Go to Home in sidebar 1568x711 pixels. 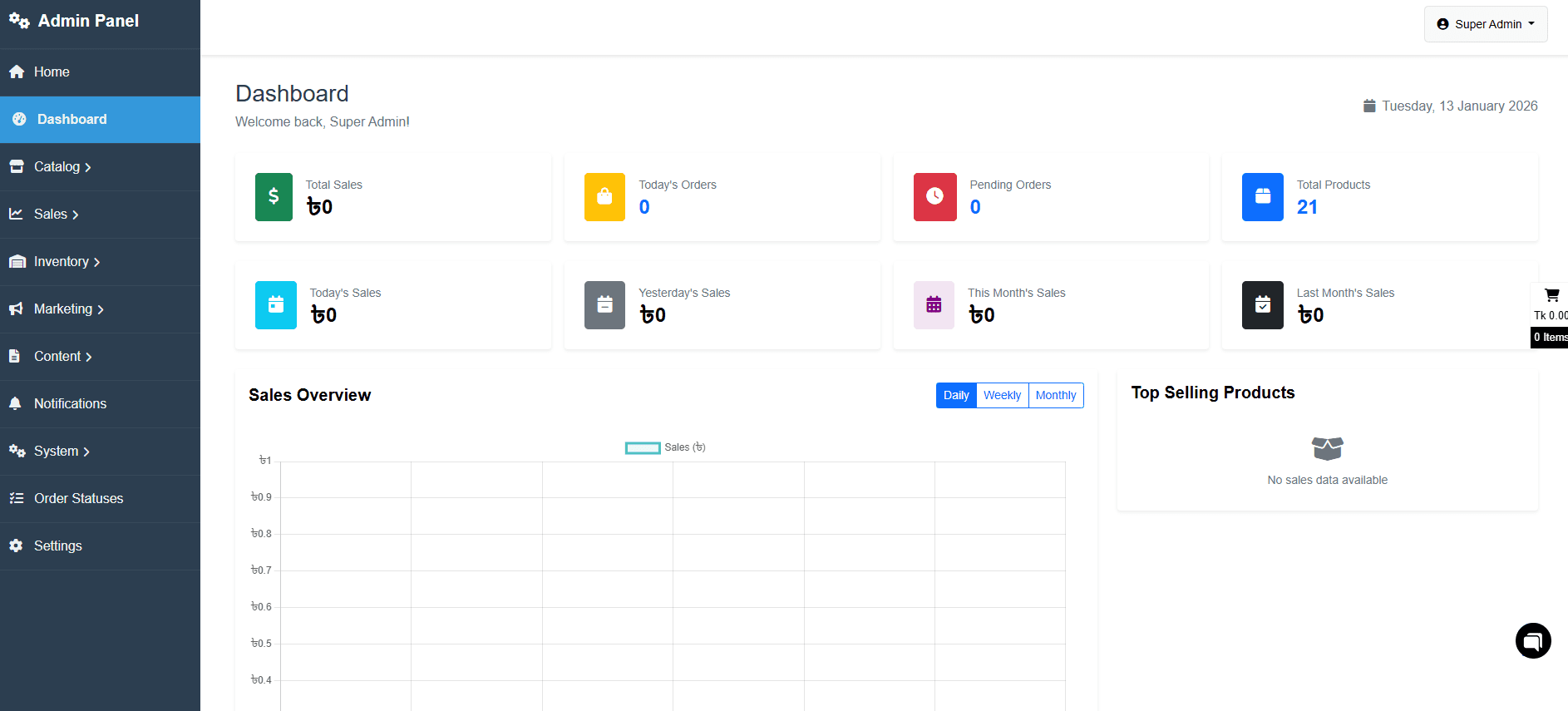click(x=100, y=72)
